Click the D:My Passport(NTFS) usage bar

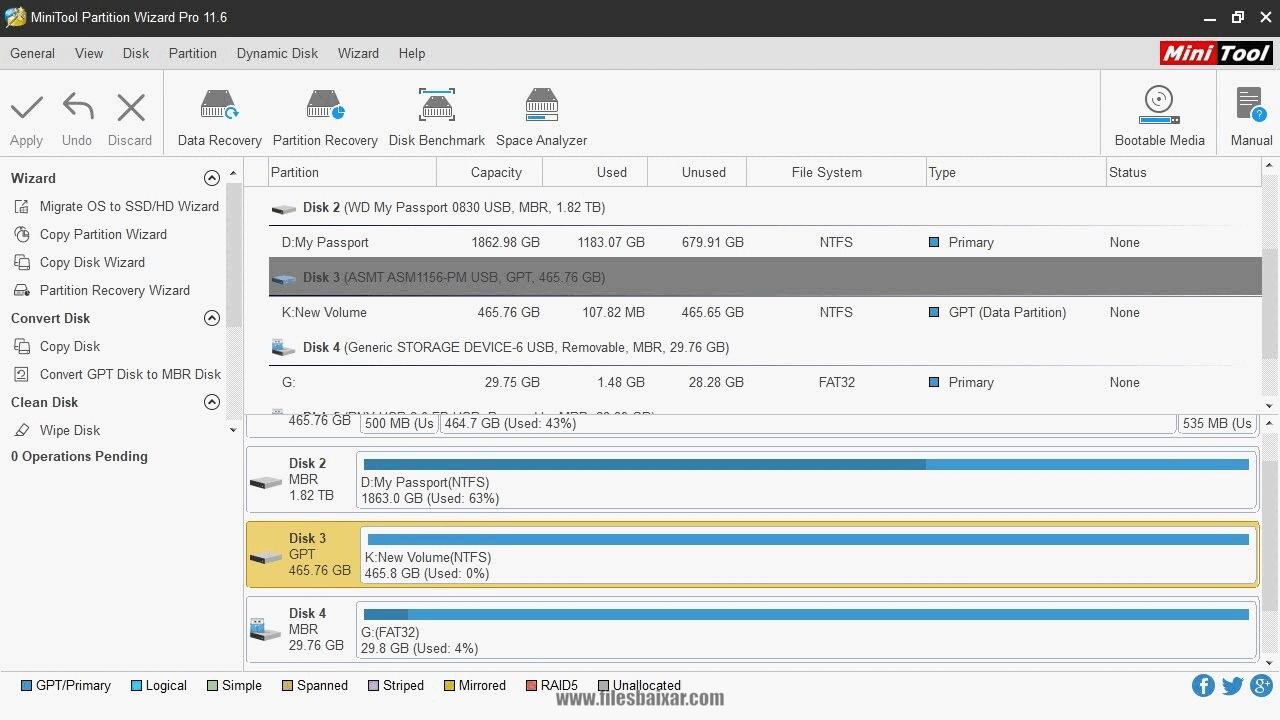(x=806, y=464)
